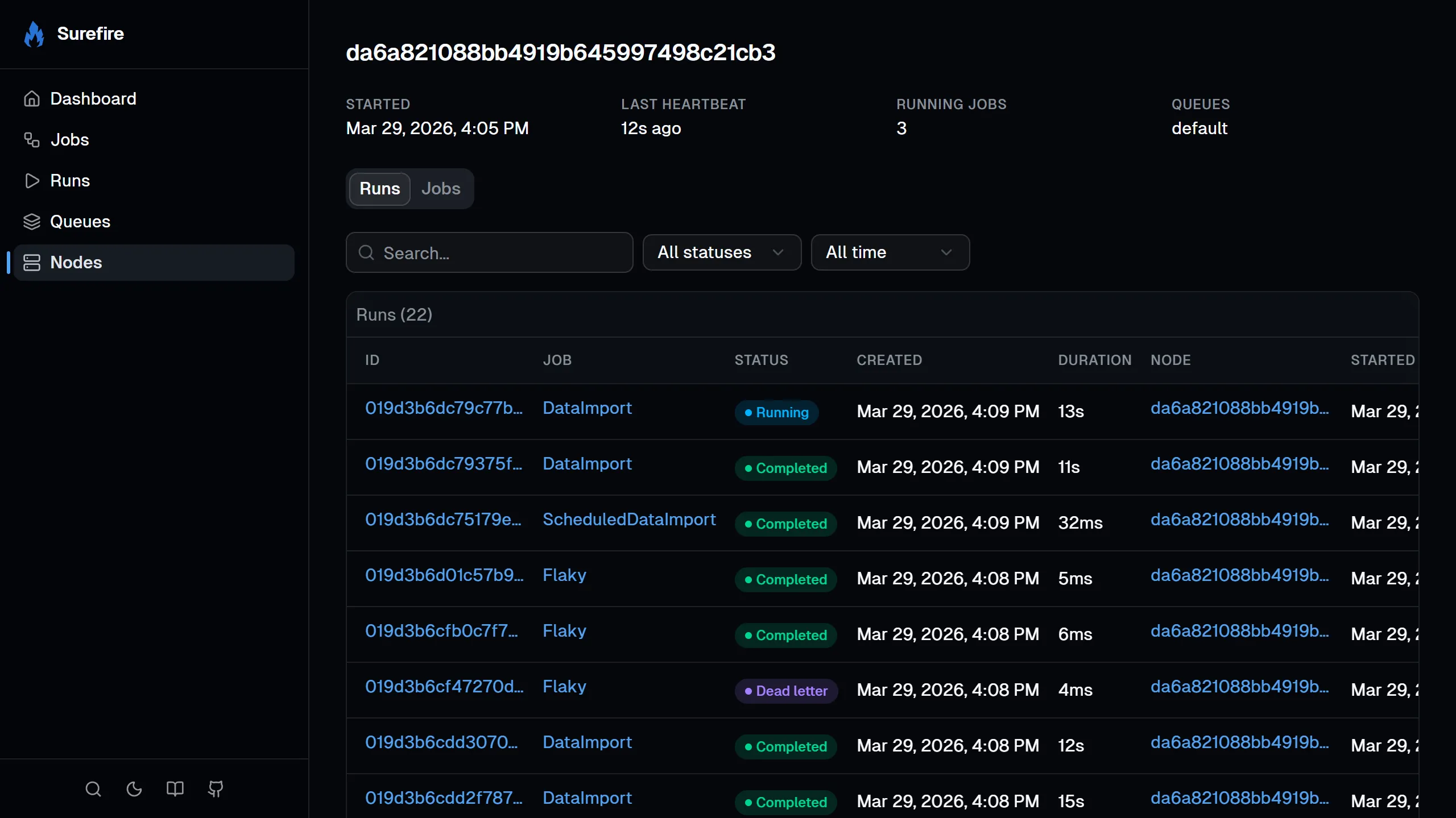The image size is (1456, 818).
Task: Expand the All statuses dropdown
Action: (x=721, y=252)
